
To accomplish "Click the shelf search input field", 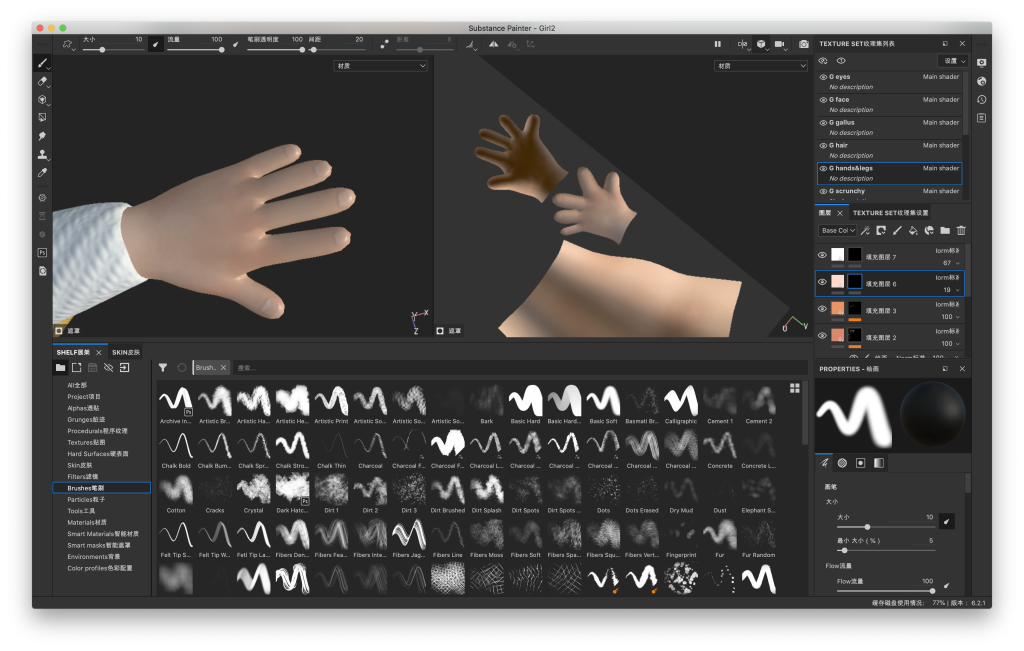I will 519,368.
